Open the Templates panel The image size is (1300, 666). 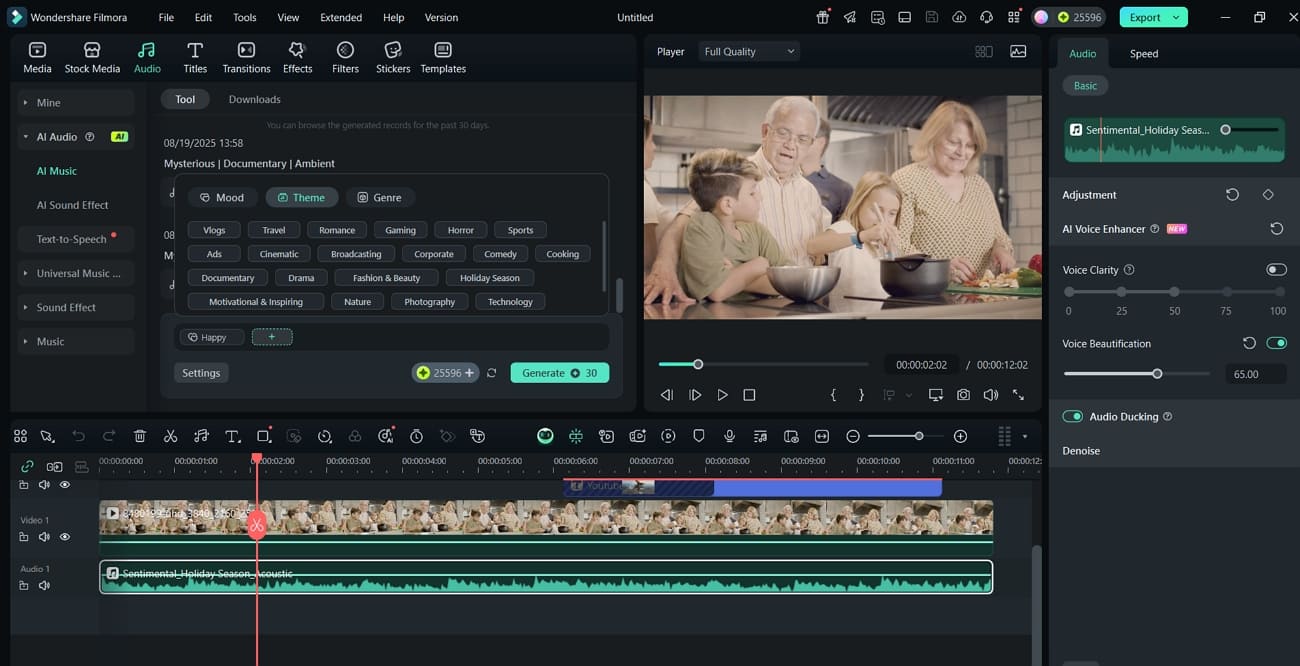pos(443,58)
